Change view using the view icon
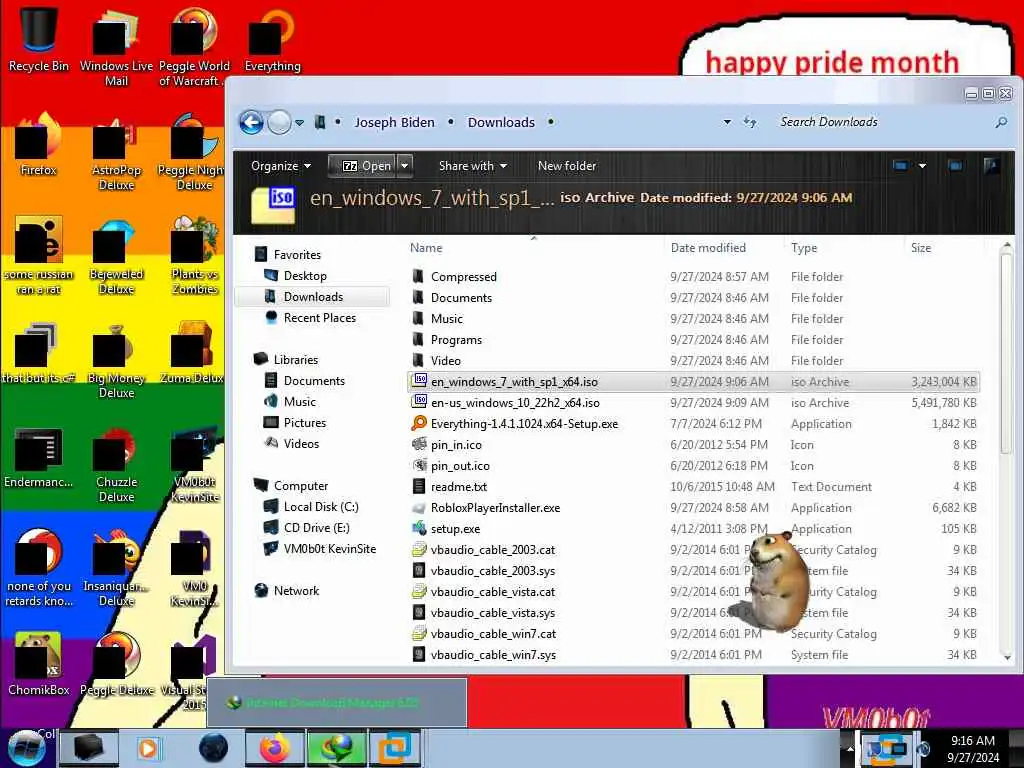 (901, 166)
